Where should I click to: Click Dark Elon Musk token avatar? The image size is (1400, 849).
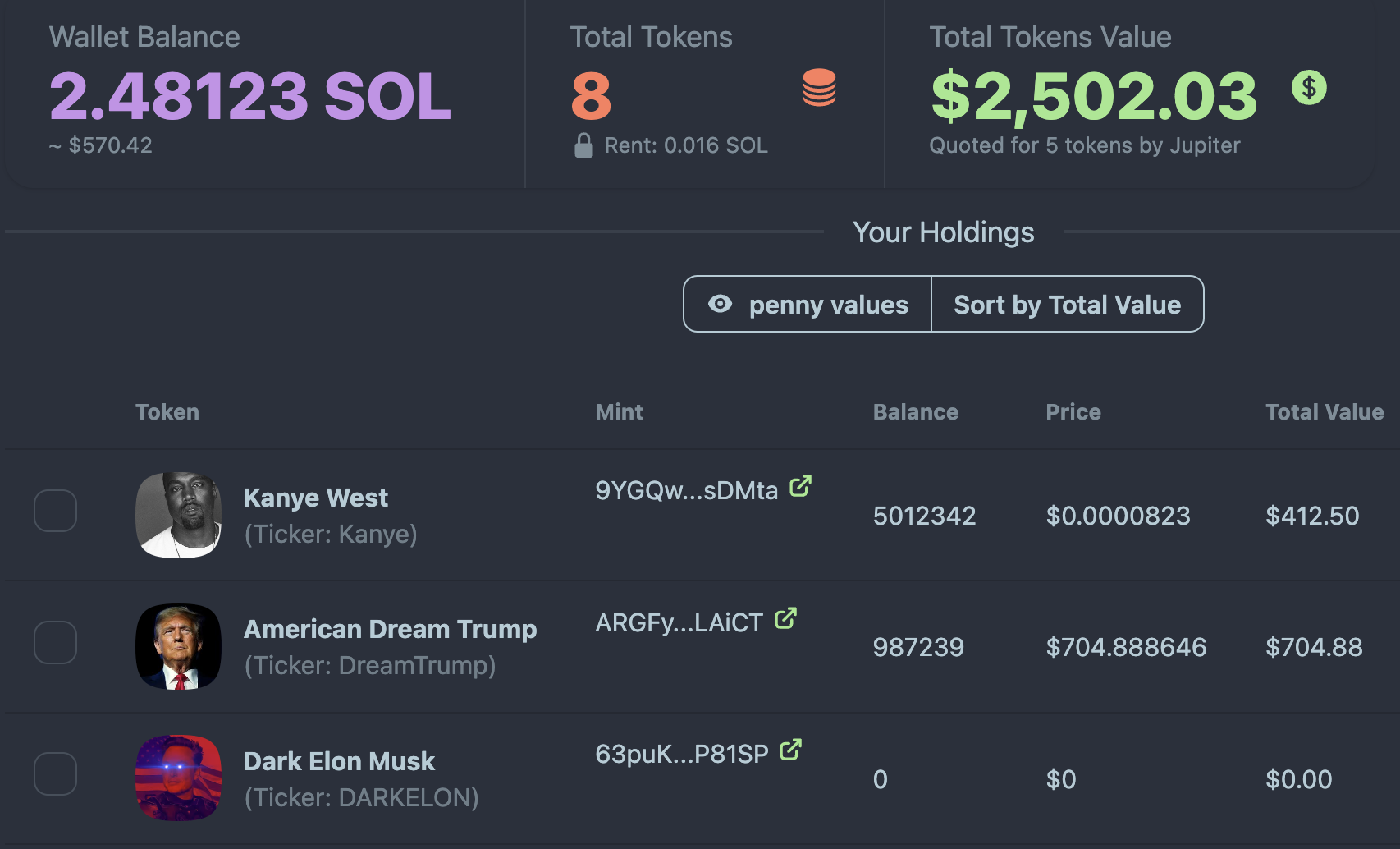click(x=178, y=778)
